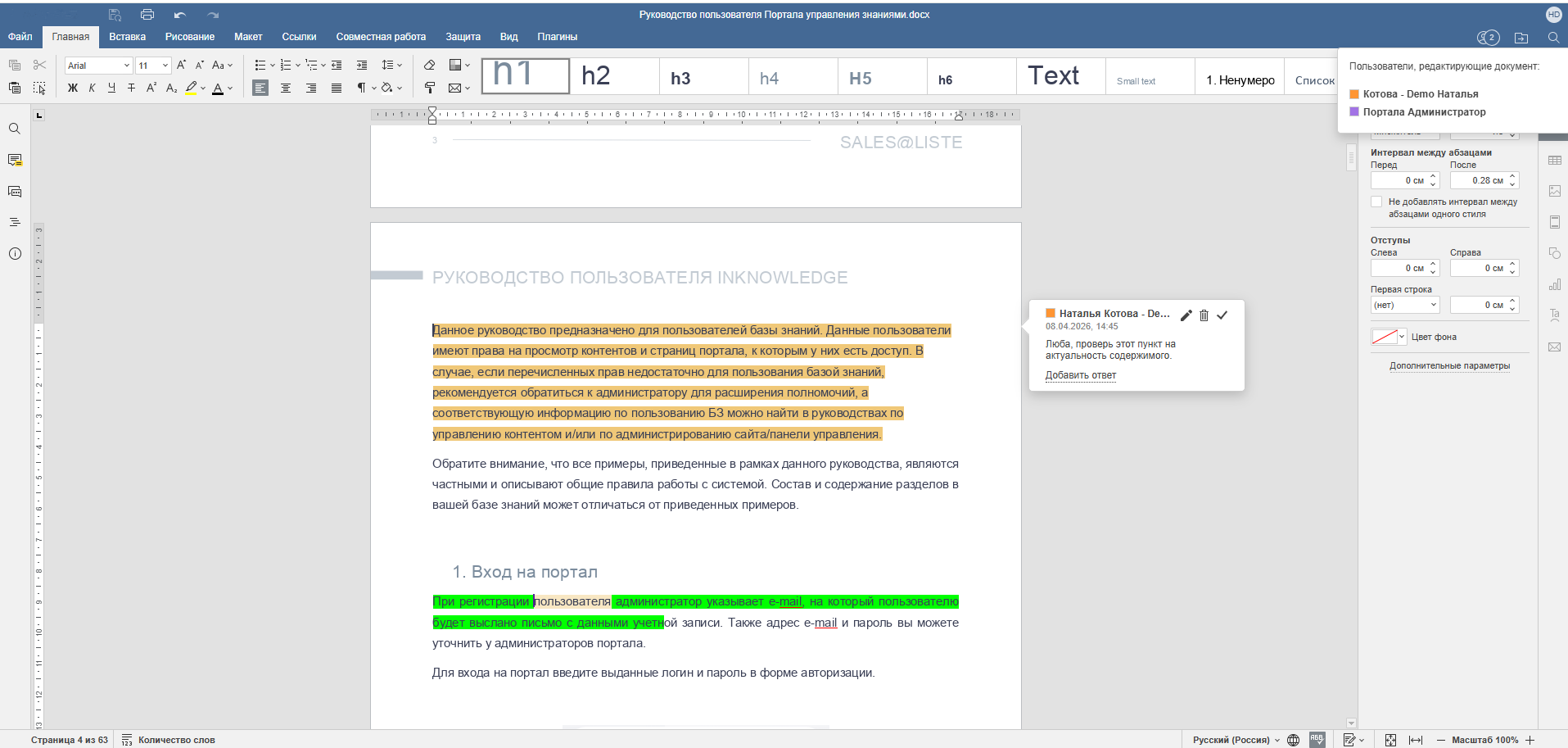Open 'Дополнительные параметры' link

point(1449,366)
